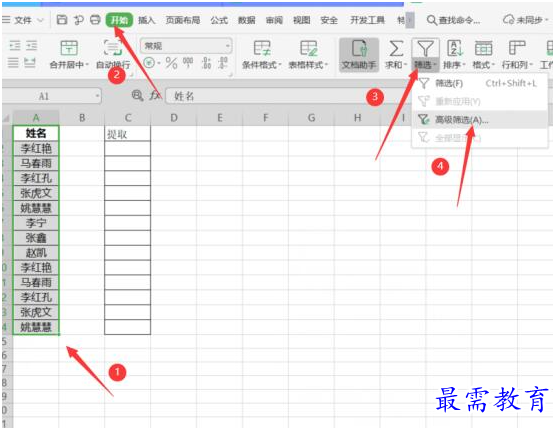The width and height of the screenshot is (557, 431).
Task: Select column H header
Action: [x=357, y=118]
